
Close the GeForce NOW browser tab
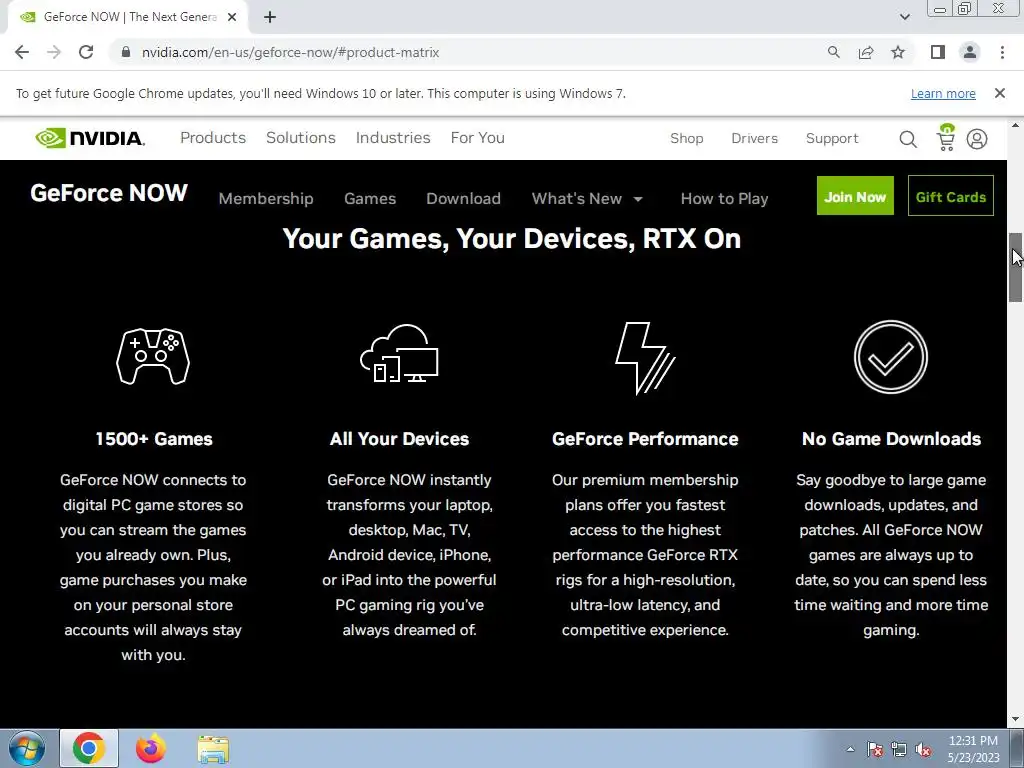click(x=232, y=18)
